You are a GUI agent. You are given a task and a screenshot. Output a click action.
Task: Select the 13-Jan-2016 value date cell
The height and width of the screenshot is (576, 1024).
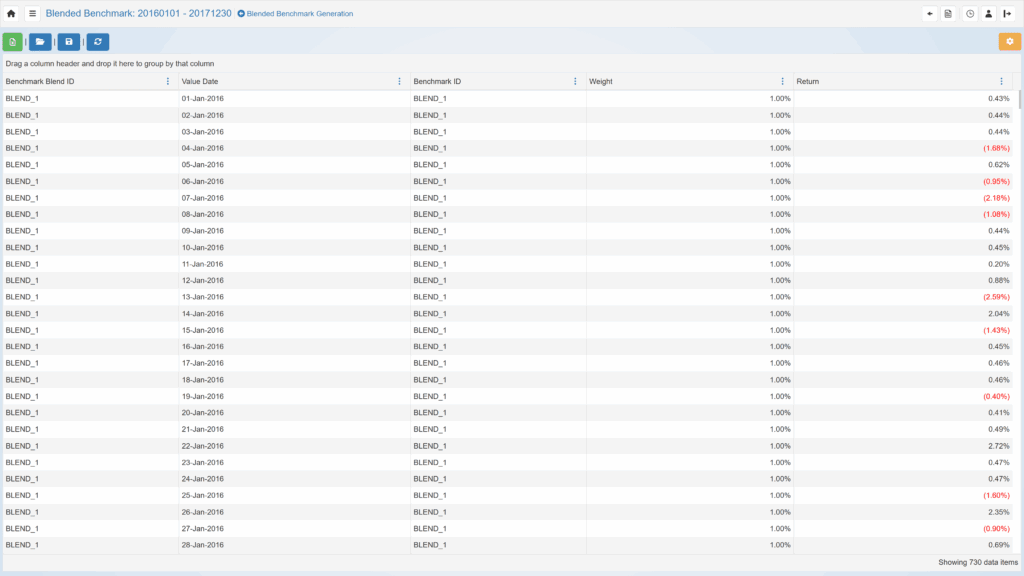203,297
